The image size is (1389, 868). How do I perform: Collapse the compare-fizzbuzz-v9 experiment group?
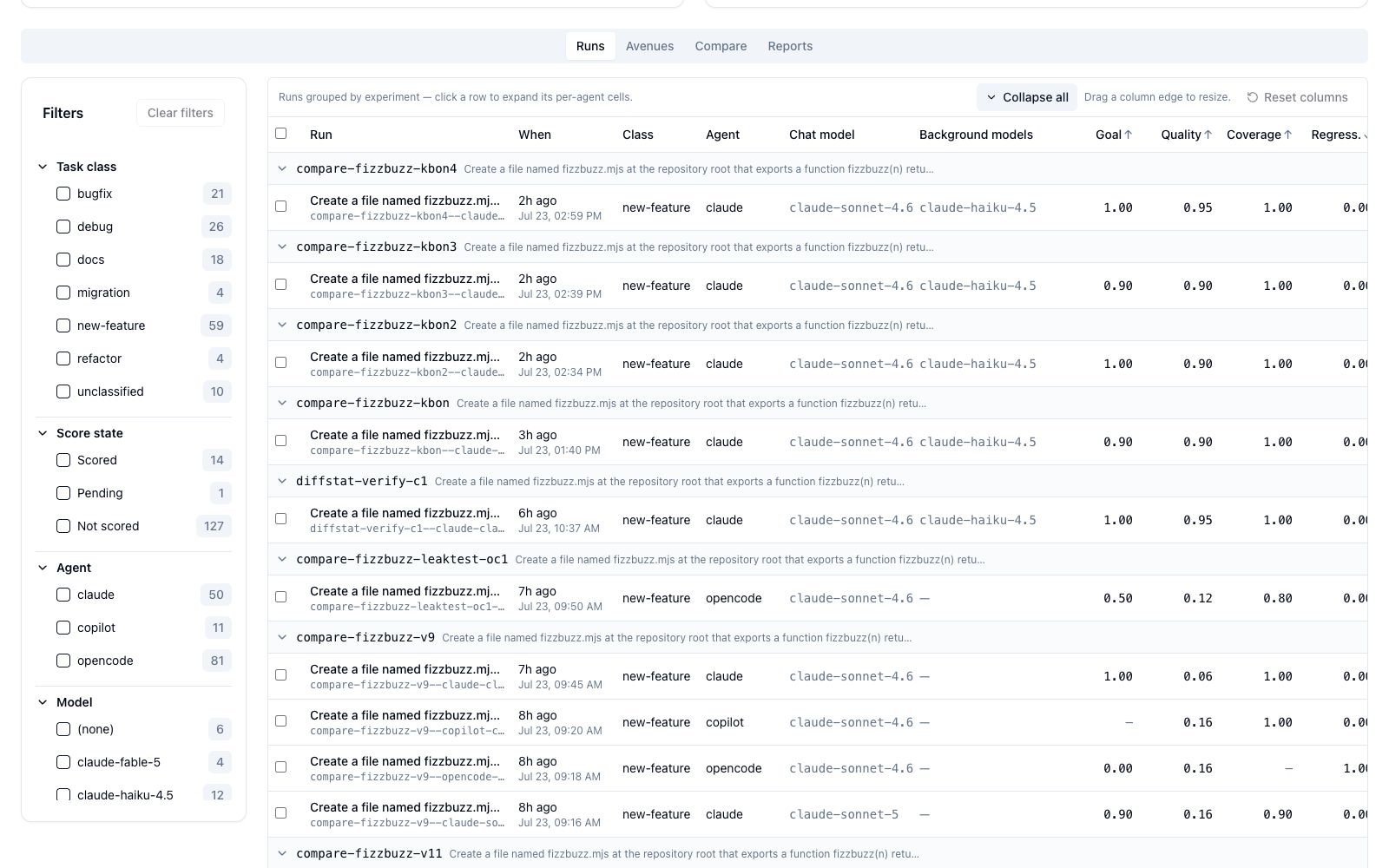point(281,637)
